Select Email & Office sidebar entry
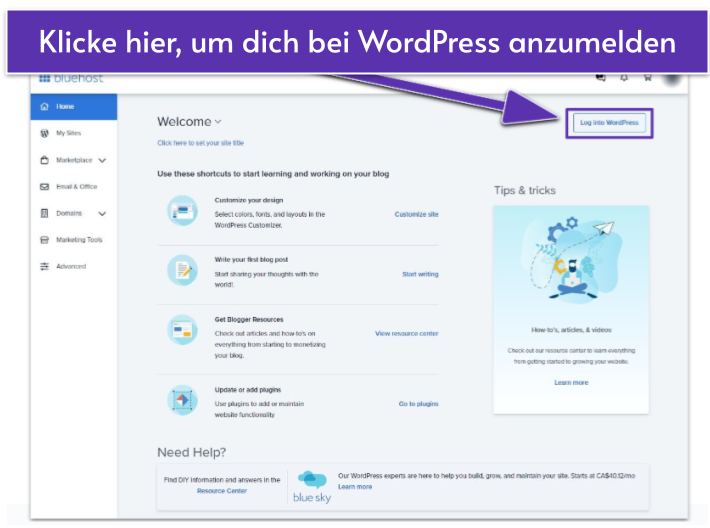 pos(77,187)
